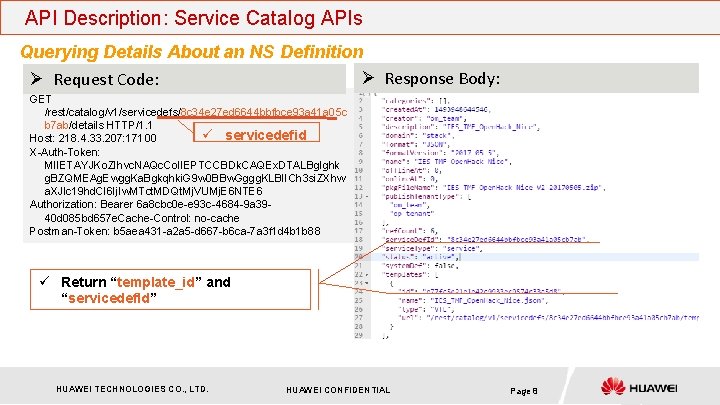Click the 'createdAt' line in response body
The image size is (720, 405).
pos(436,109)
